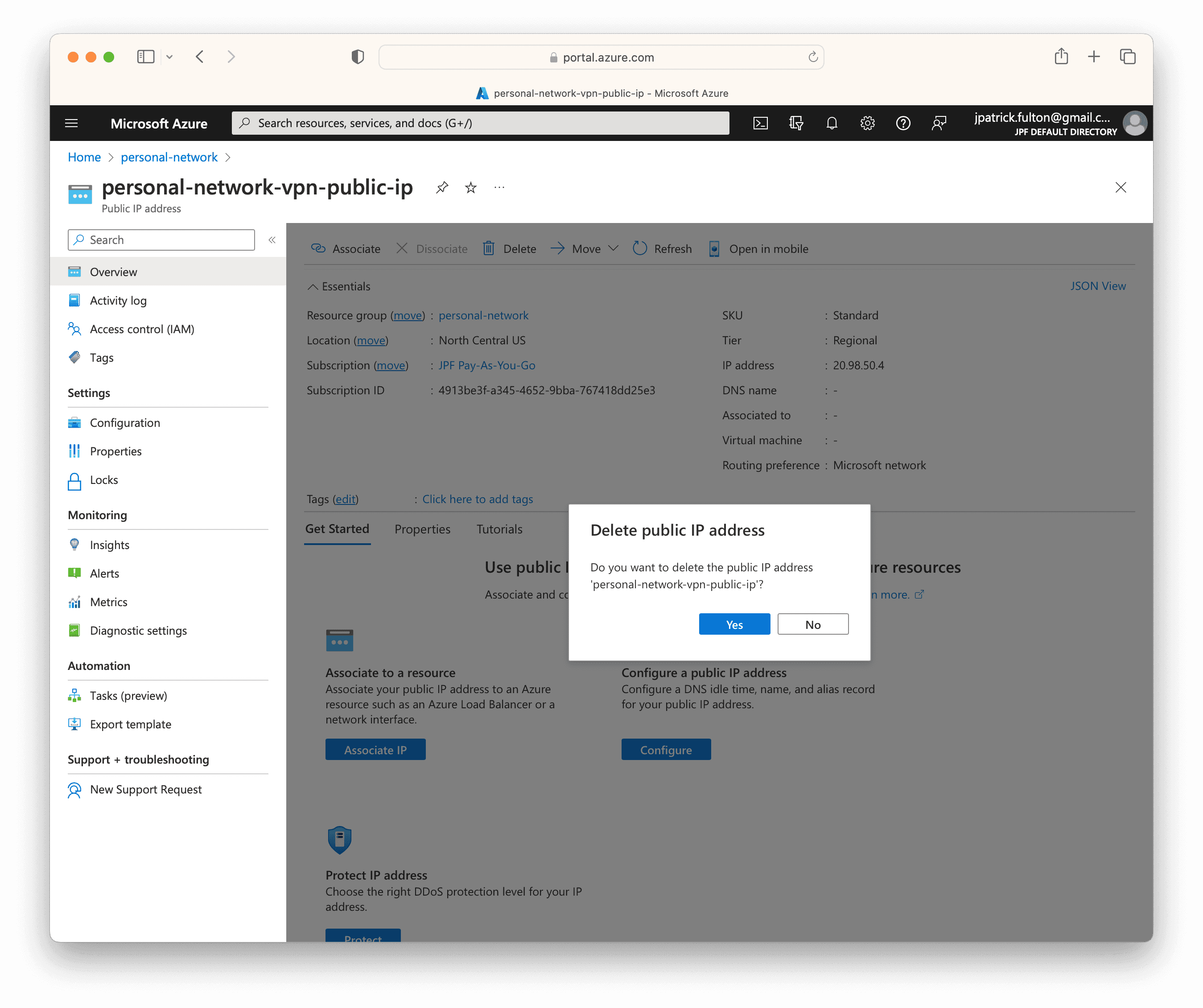Click Configure button
1203x1008 pixels.
coord(666,750)
